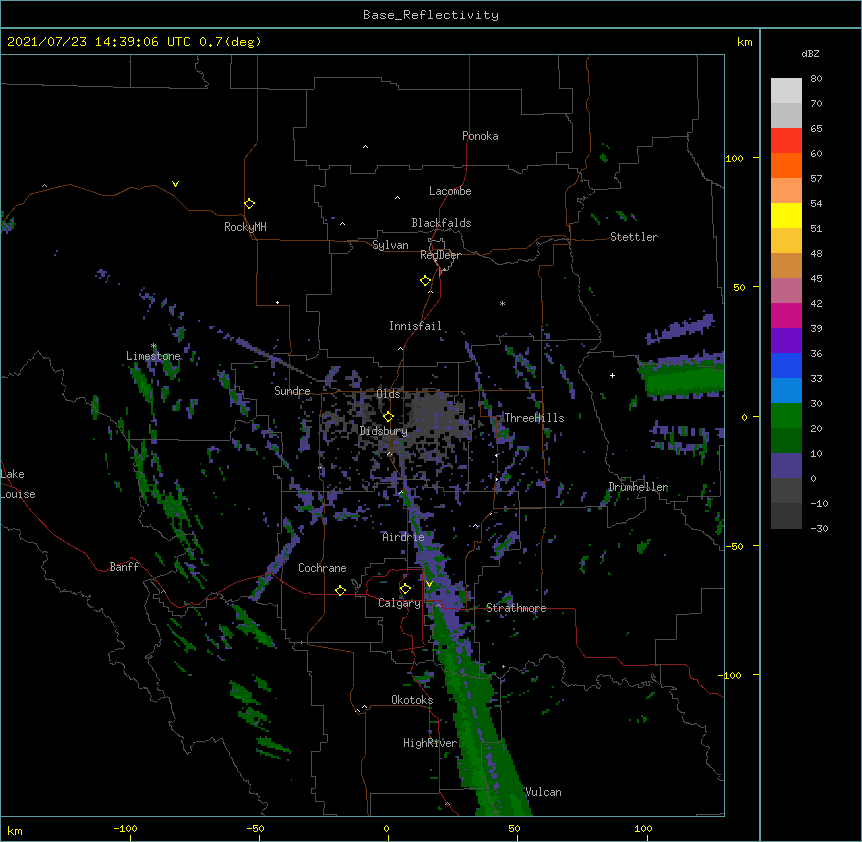Click the yellow marker south of Cochrane

341,590
